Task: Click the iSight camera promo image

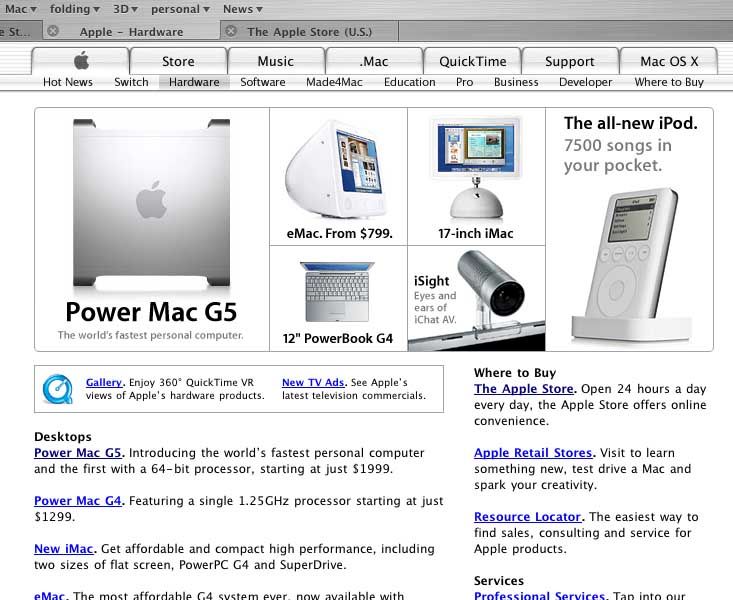Action: click(476, 298)
